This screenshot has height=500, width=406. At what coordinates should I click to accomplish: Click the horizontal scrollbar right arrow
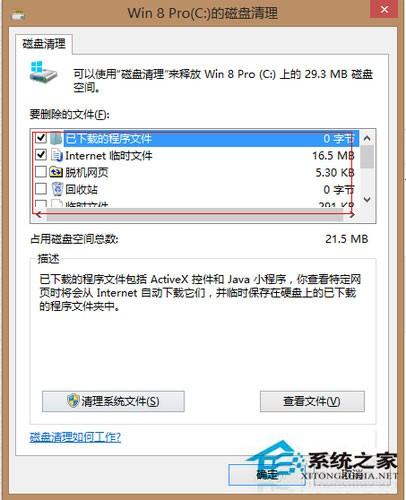[x=351, y=215]
